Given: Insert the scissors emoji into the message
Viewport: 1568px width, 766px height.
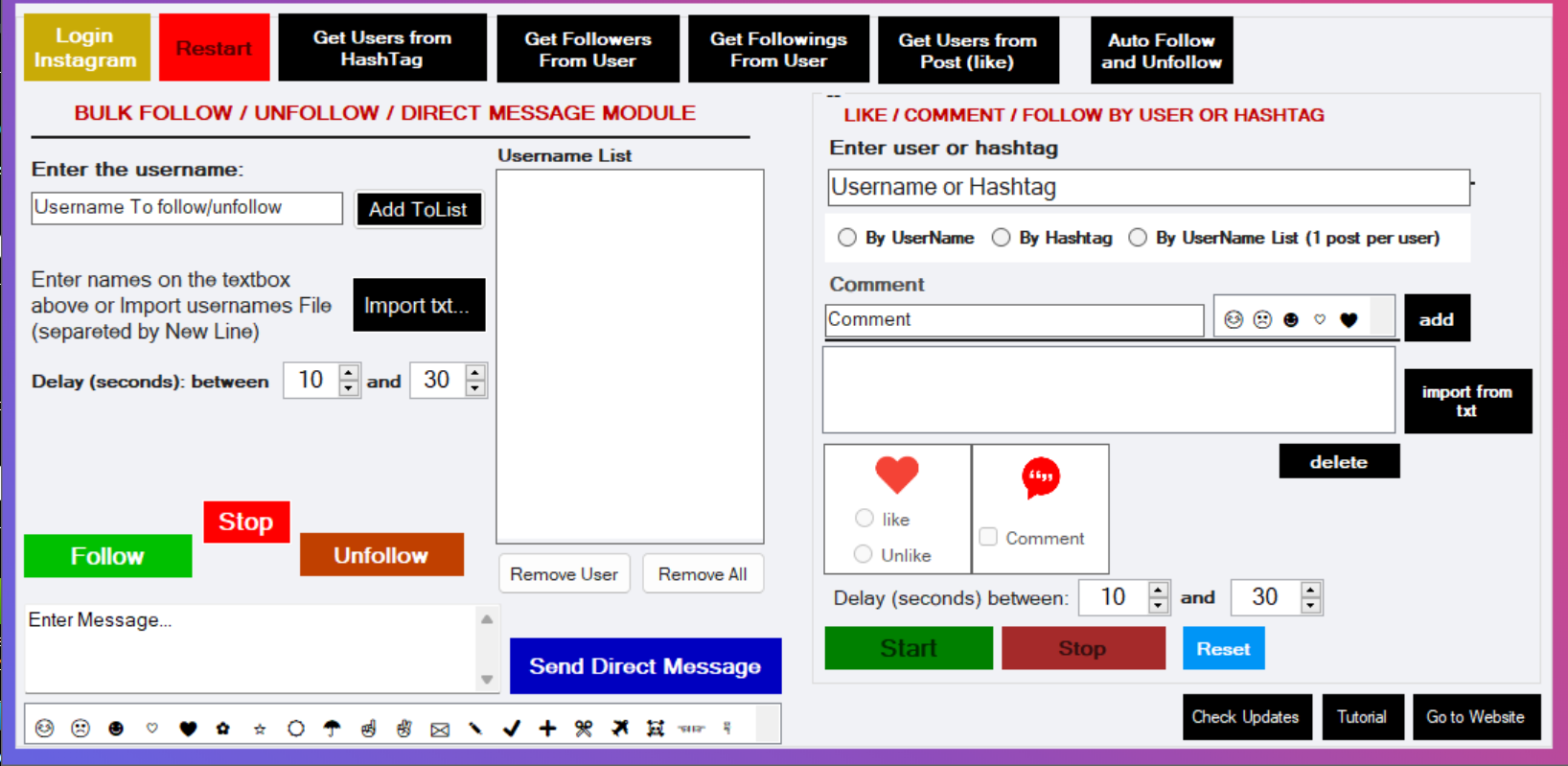Looking at the screenshot, I should (584, 729).
